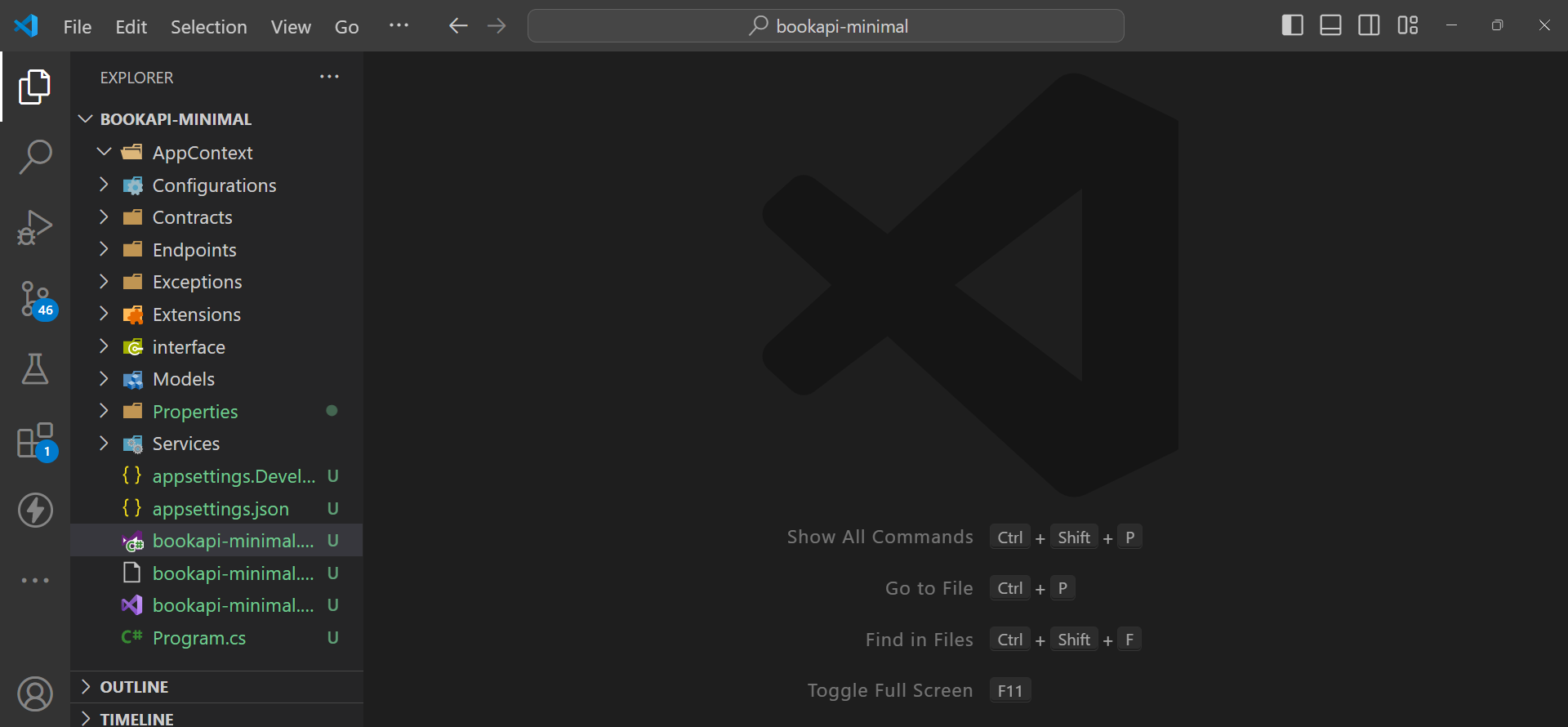Open bookapi-minimal file with blank page icon
Screen dimensions: 1568x727
pos(216,573)
